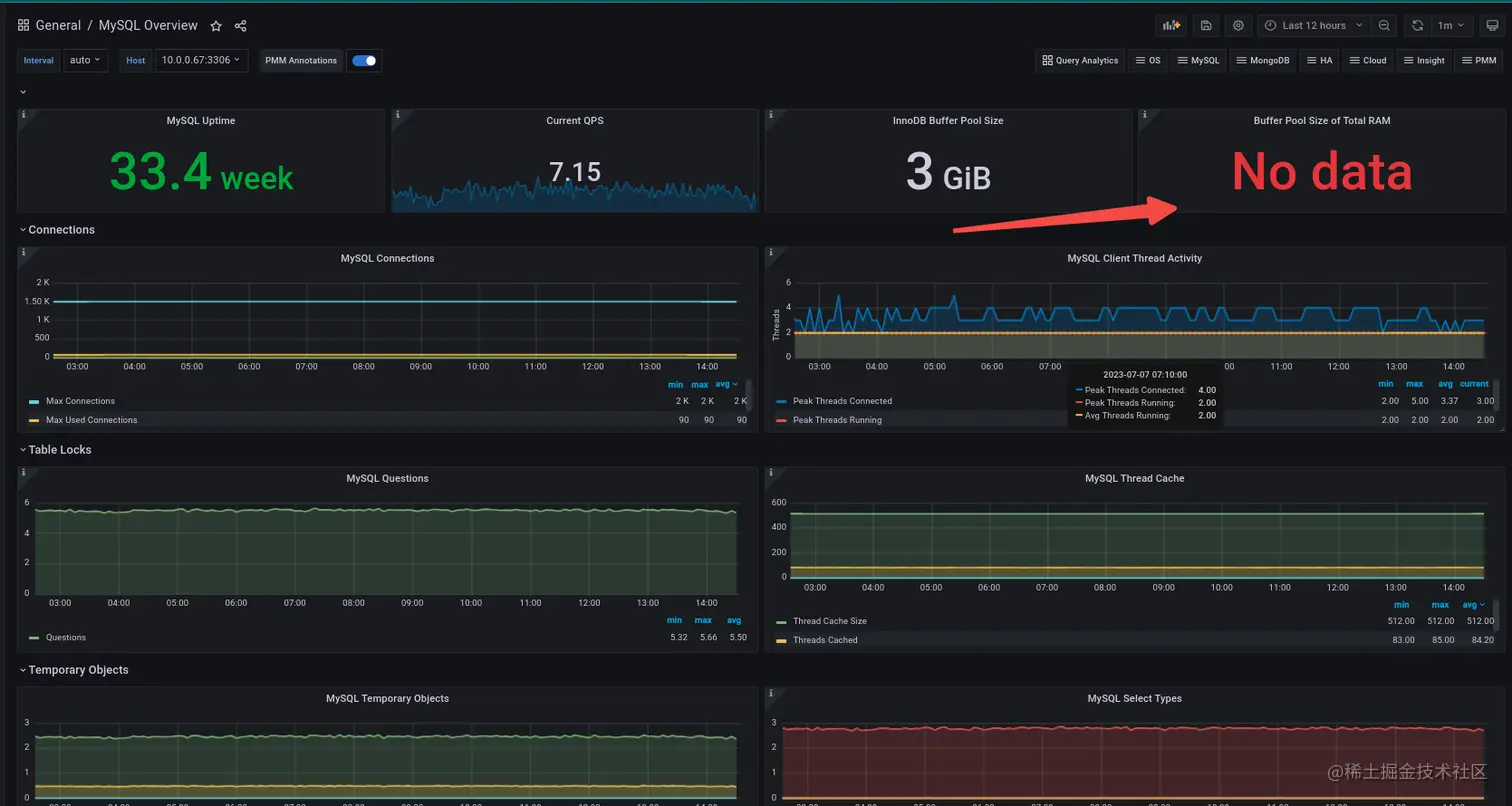
Task: Open info icon on MySQL Client Thread Activity panel
Action: 771,252
